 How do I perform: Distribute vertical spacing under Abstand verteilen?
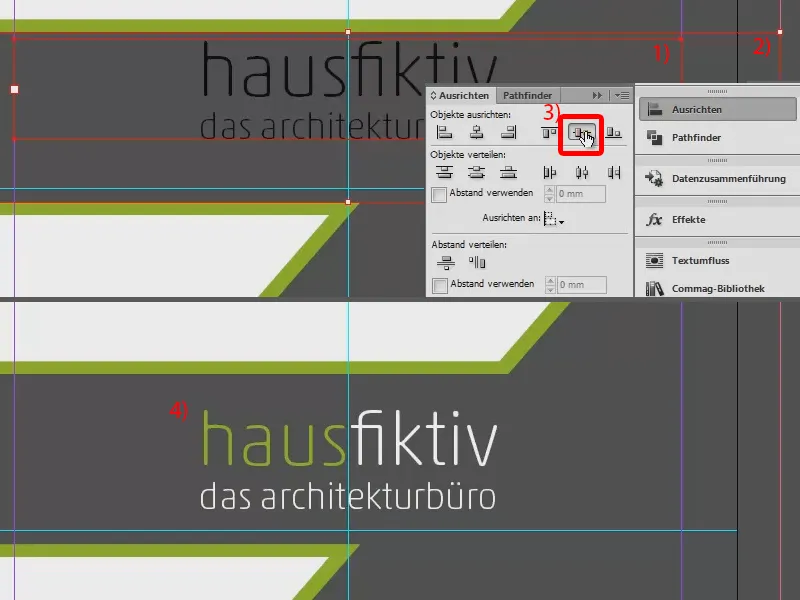coord(445,262)
